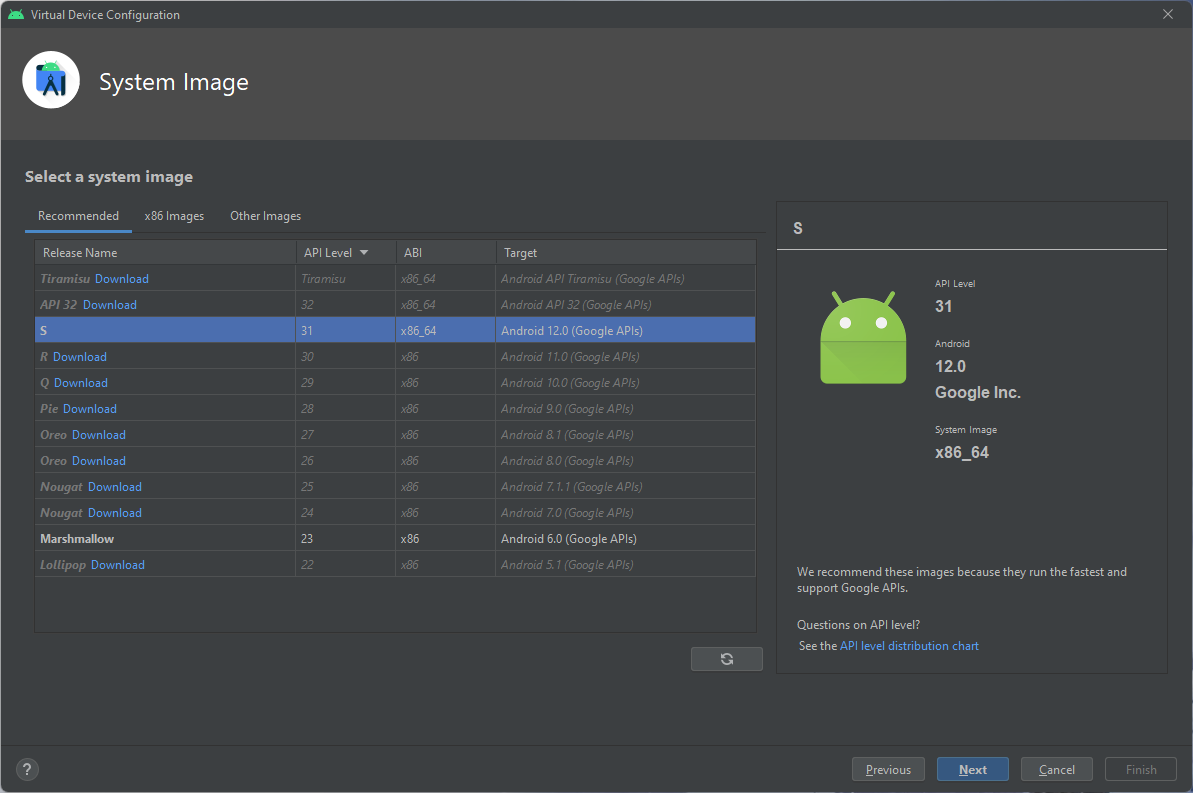Click the Android 7.1.1 (Google APIs) cell
Viewport: 1193px width, 793px height.
(x=625, y=486)
